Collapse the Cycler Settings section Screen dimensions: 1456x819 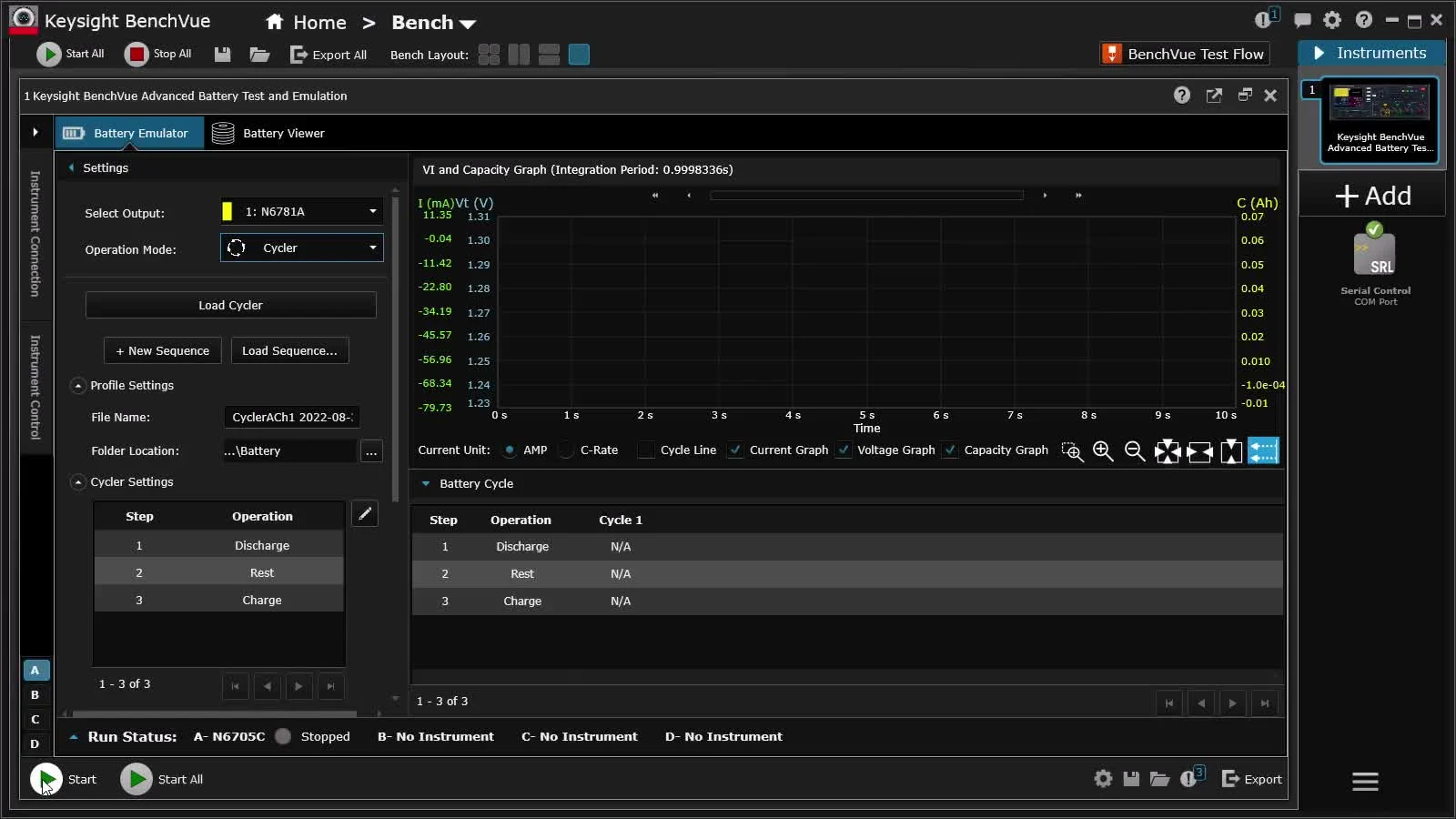(x=78, y=482)
